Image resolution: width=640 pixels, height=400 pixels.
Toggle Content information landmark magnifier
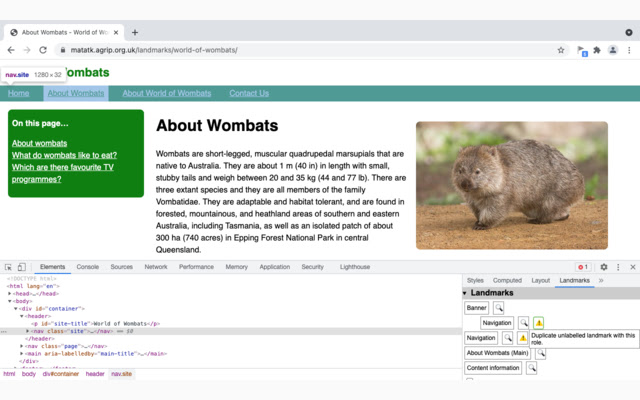[x=531, y=368]
